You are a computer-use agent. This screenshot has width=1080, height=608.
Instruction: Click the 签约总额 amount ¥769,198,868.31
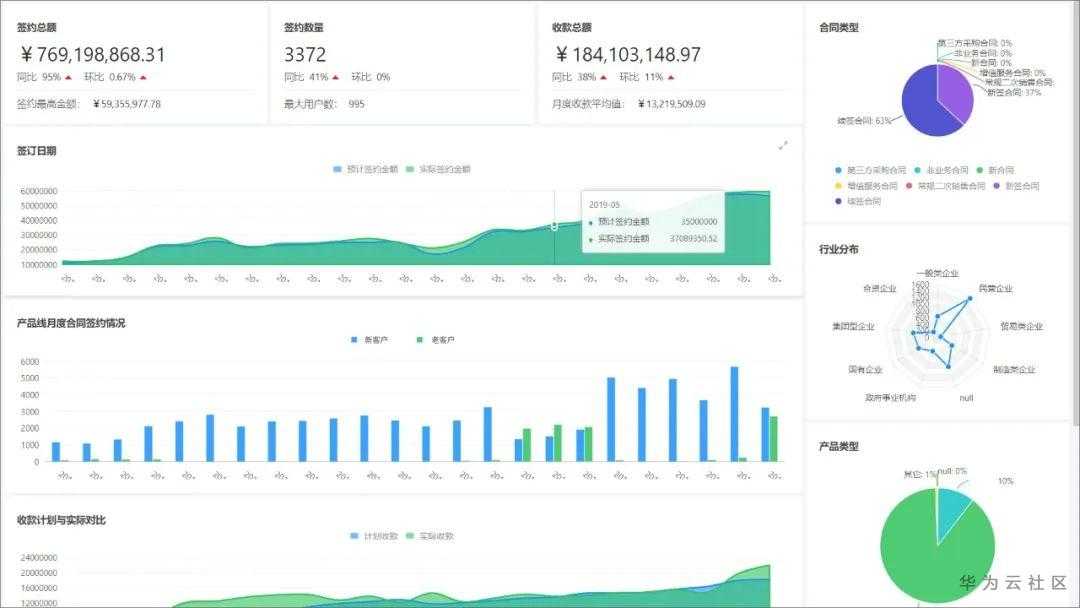pos(93,55)
